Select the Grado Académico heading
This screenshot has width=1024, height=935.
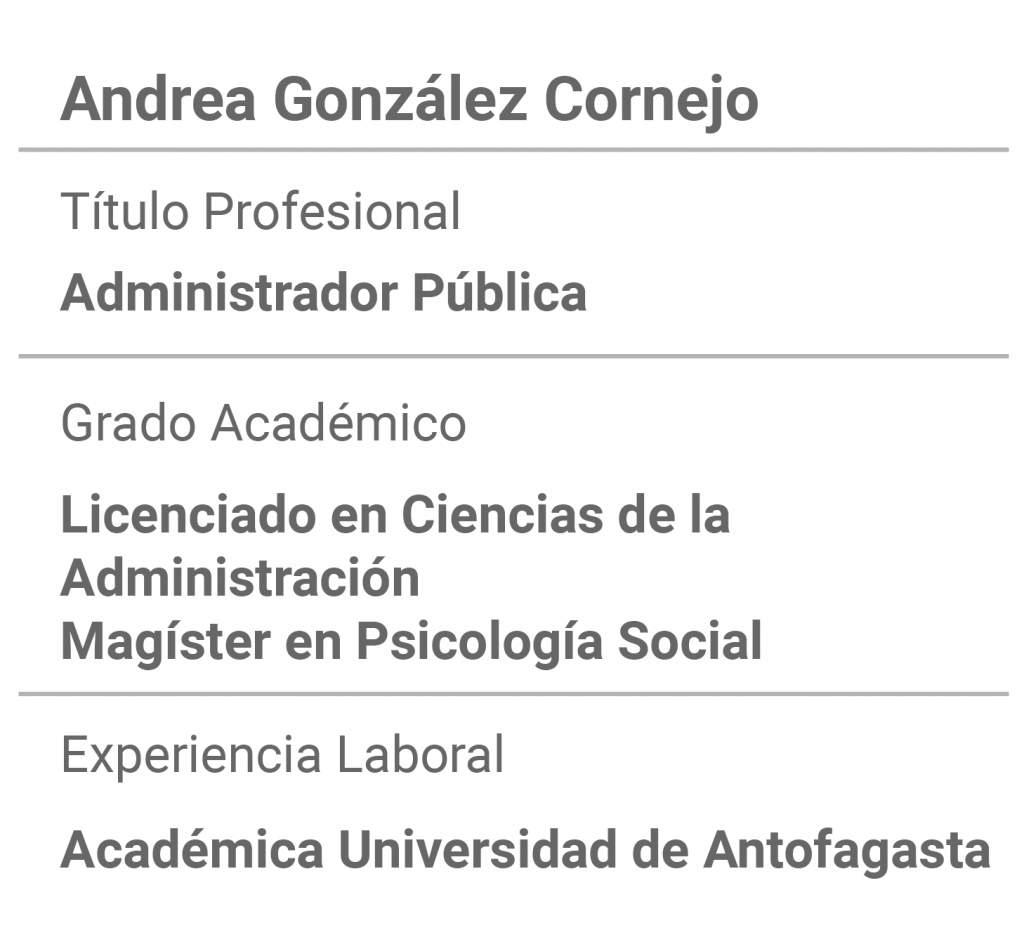click(263, 422)
